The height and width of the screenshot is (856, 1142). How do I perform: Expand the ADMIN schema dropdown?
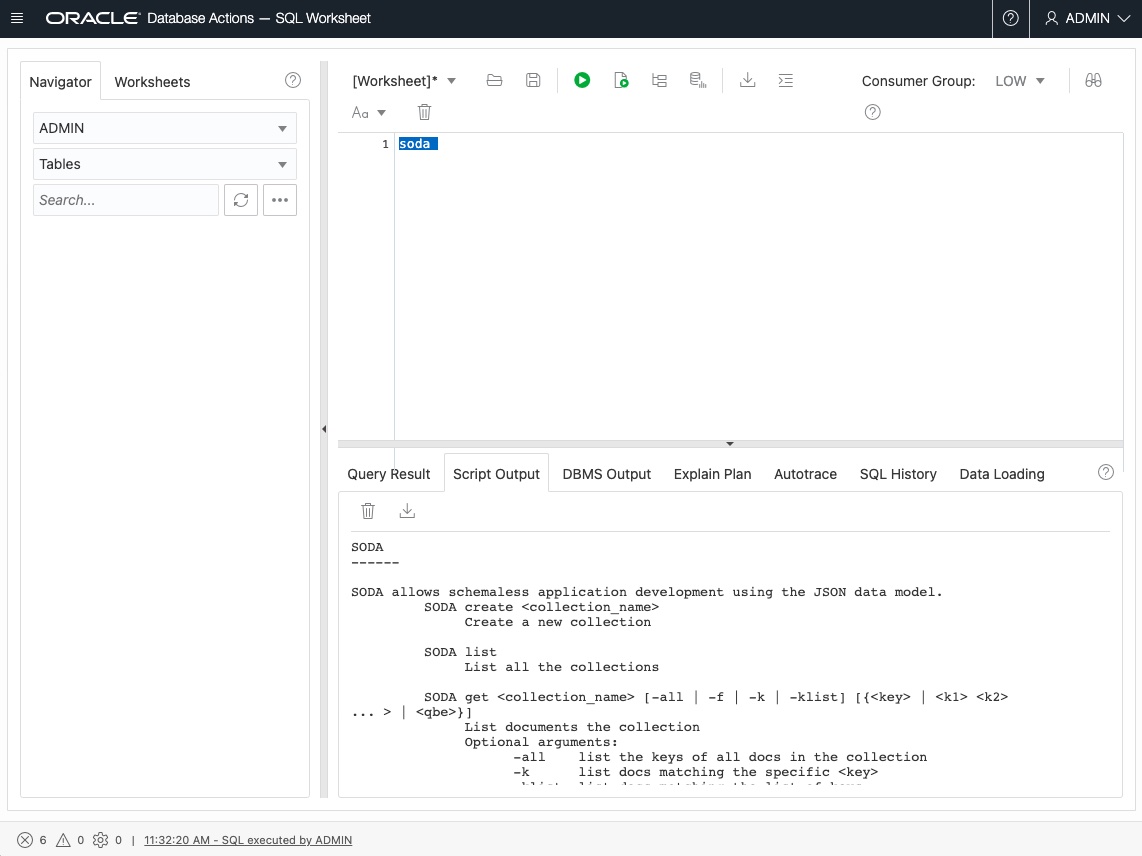[165, 128]
